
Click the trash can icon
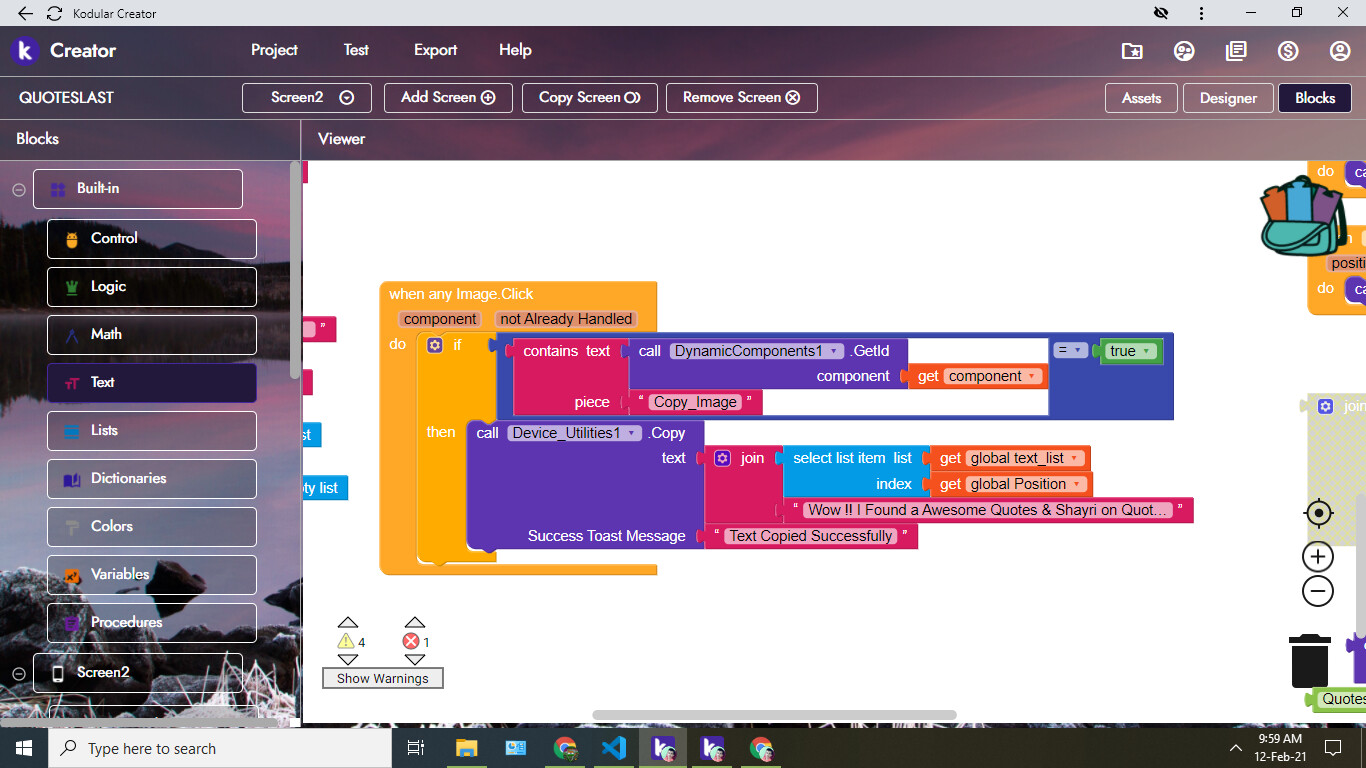(1309, 660)
